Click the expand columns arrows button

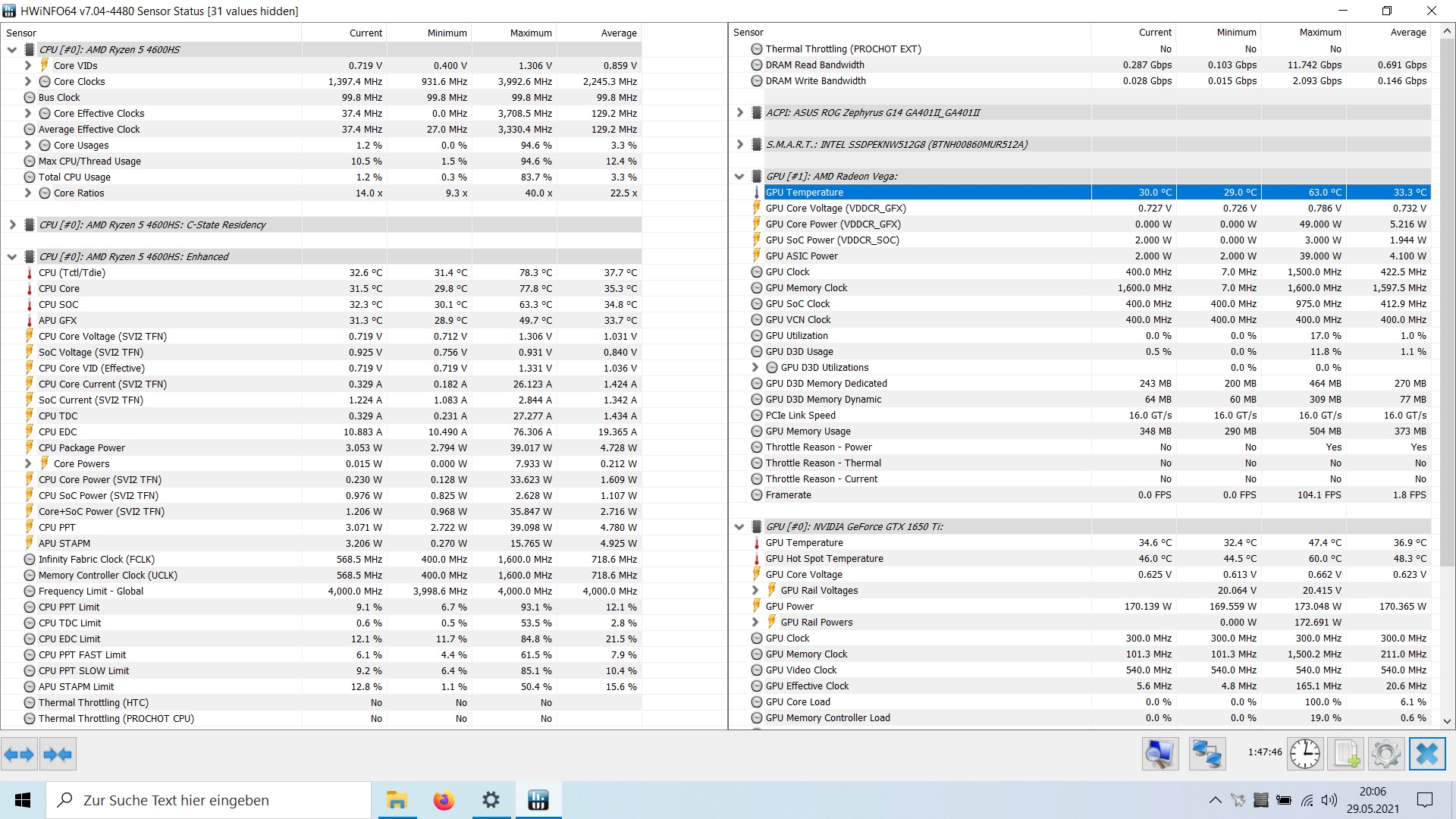[x=19, y=754]
